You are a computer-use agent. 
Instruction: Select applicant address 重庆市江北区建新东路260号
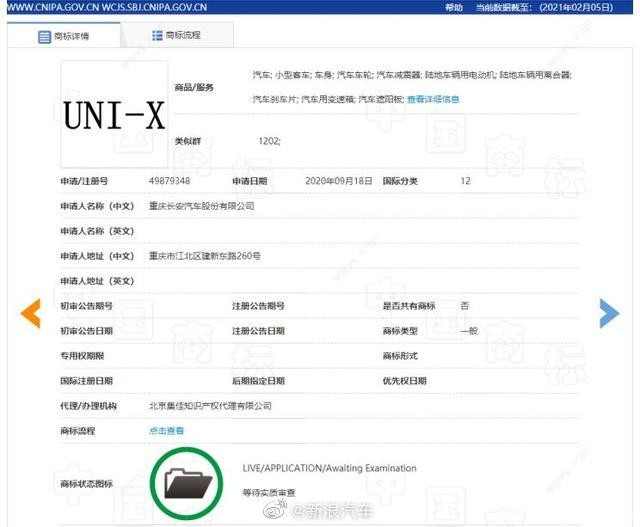[x=204, y=256]
